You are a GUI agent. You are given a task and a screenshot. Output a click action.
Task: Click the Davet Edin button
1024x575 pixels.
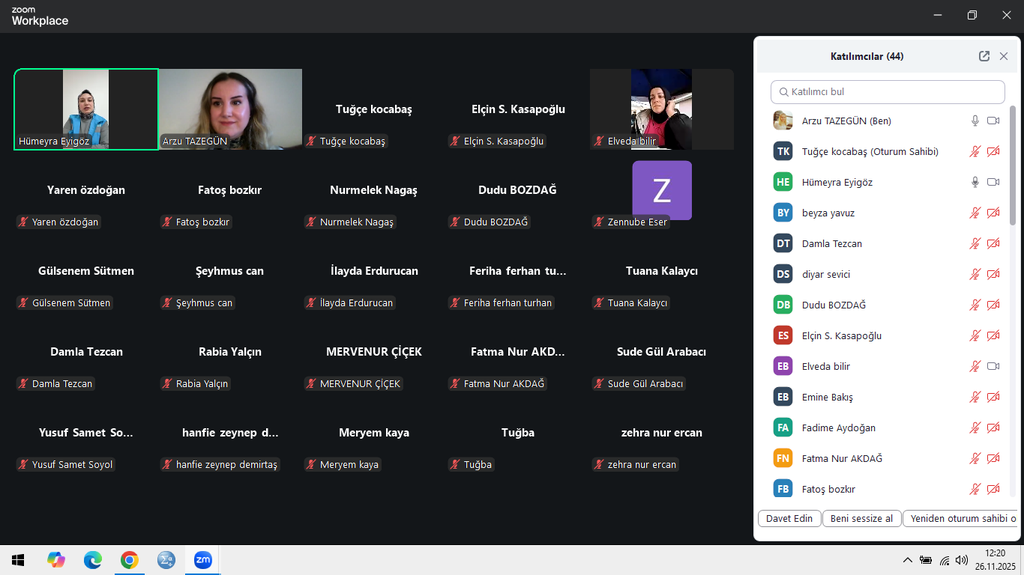pyautogui.click(x=789, y=519)
